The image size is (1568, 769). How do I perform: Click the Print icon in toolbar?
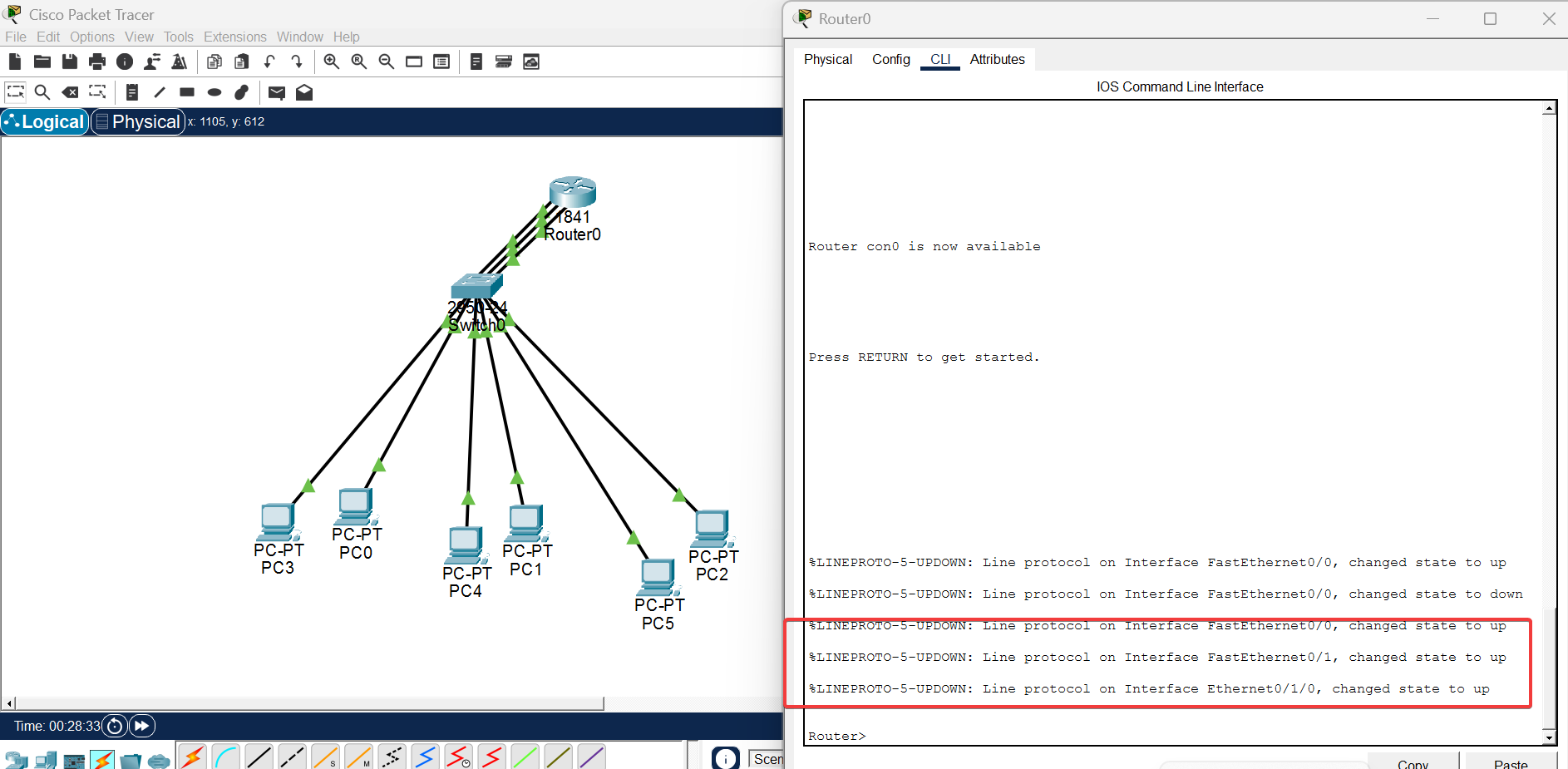(x=97, y=62)
